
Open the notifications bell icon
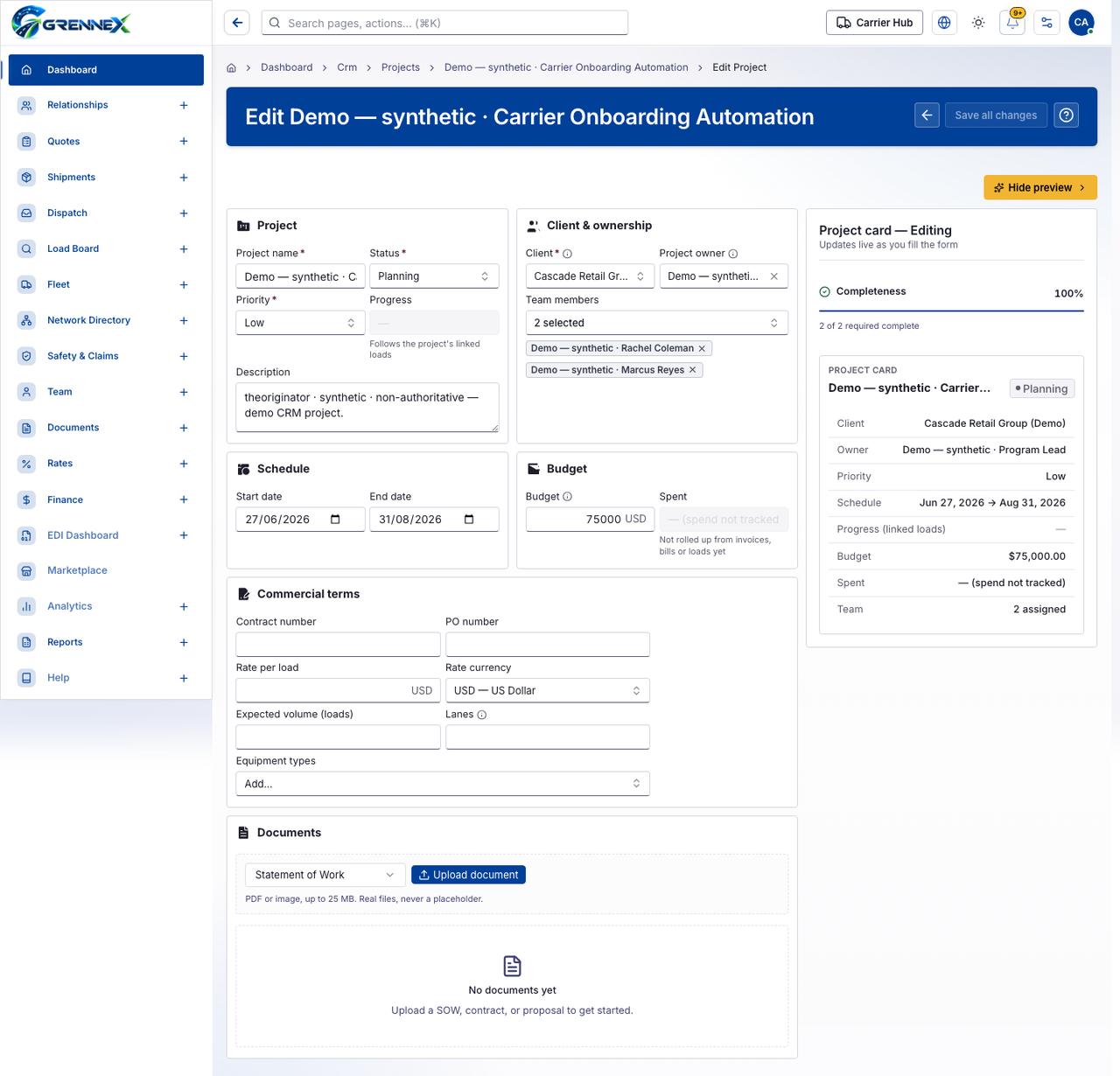pyautogui.click(x=1012, y=23)
